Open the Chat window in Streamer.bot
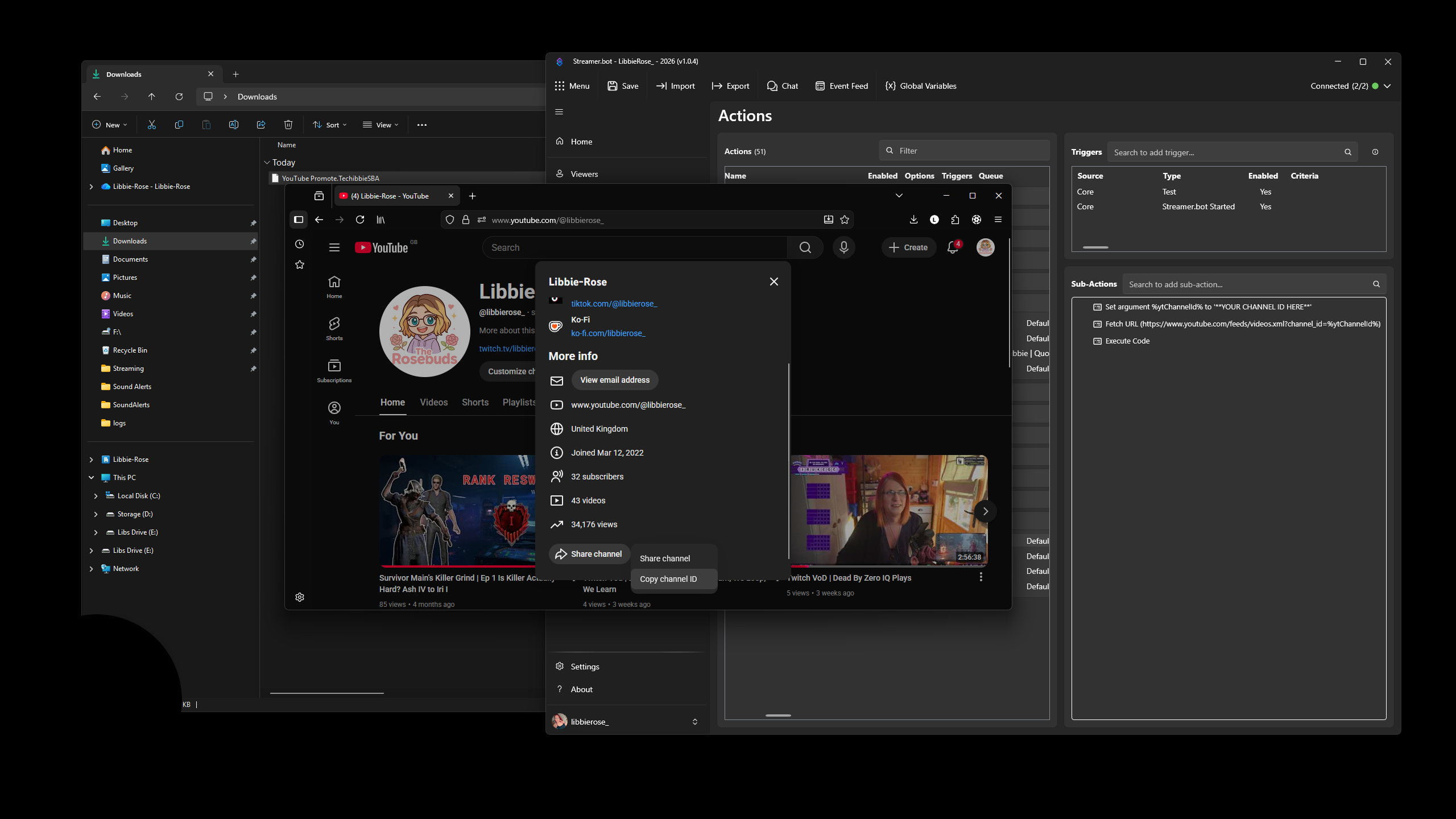Image resolution: width=1456 pixels, height=819 pixels. click(x=783, y=86)
